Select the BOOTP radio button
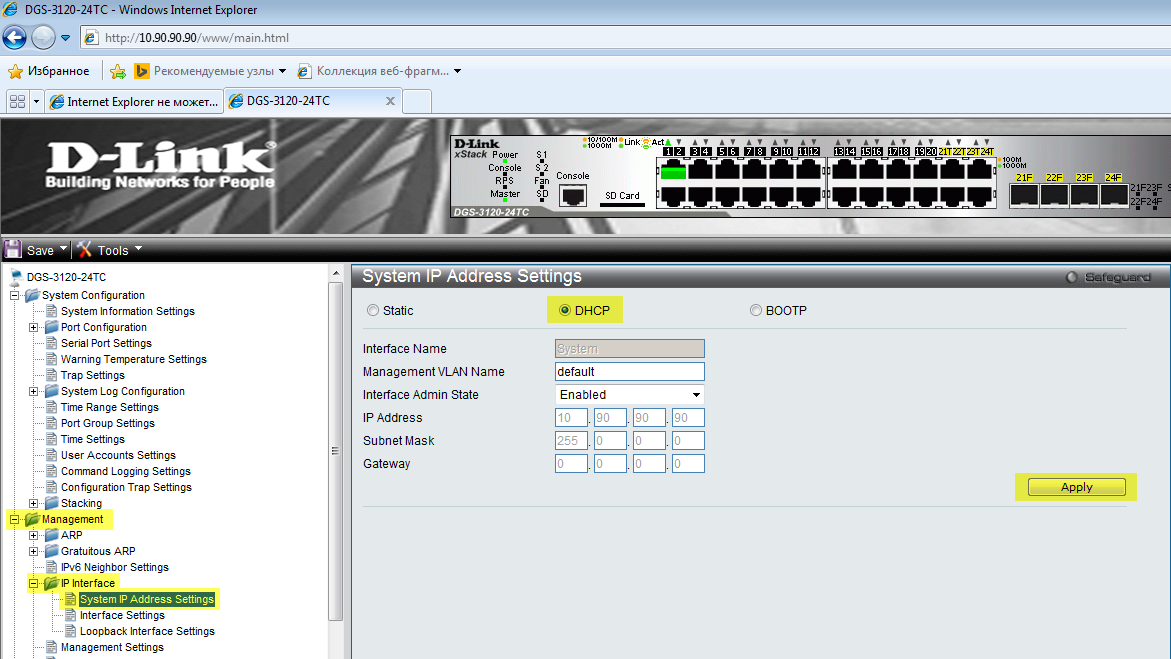 coord(756,311)
